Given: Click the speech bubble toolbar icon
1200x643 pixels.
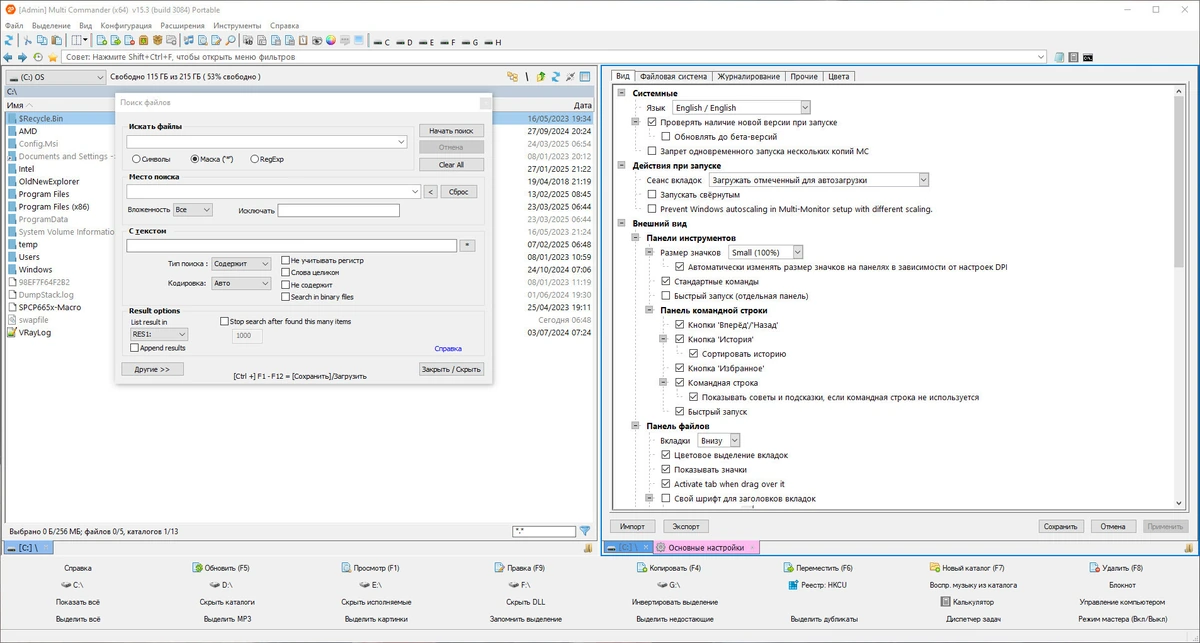Looking at the screenshot, I should (x=344, y=41).
